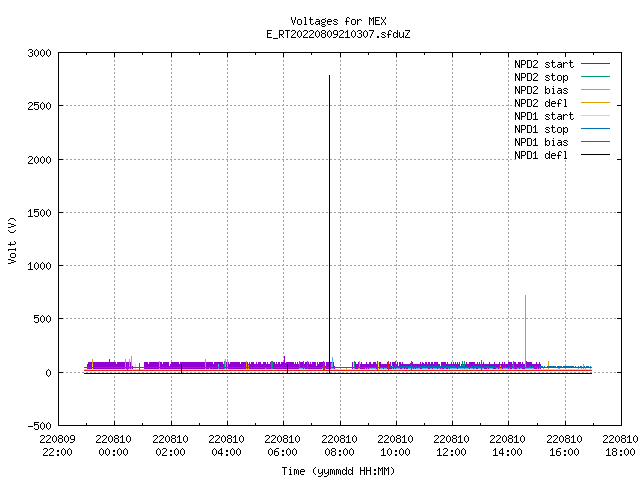The width and height of the screenshot is (640, 480).
Task: Click the 2000 y-axis tick label
Action: (40, 160)
